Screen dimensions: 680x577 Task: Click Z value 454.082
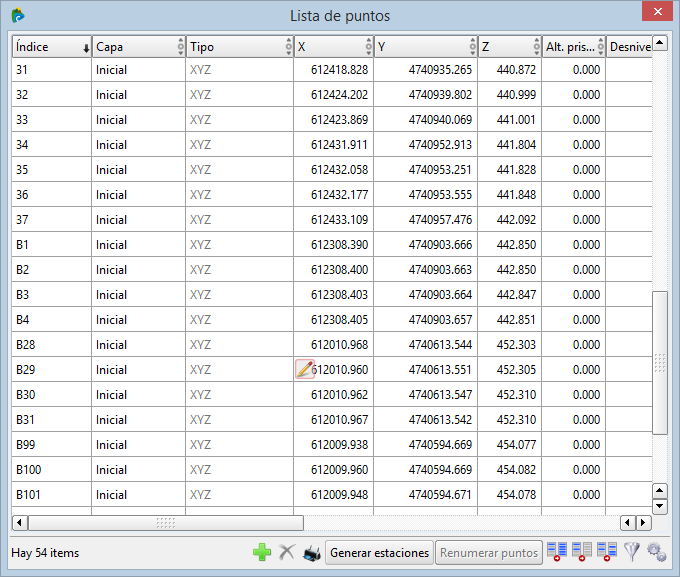click(516, 469)
